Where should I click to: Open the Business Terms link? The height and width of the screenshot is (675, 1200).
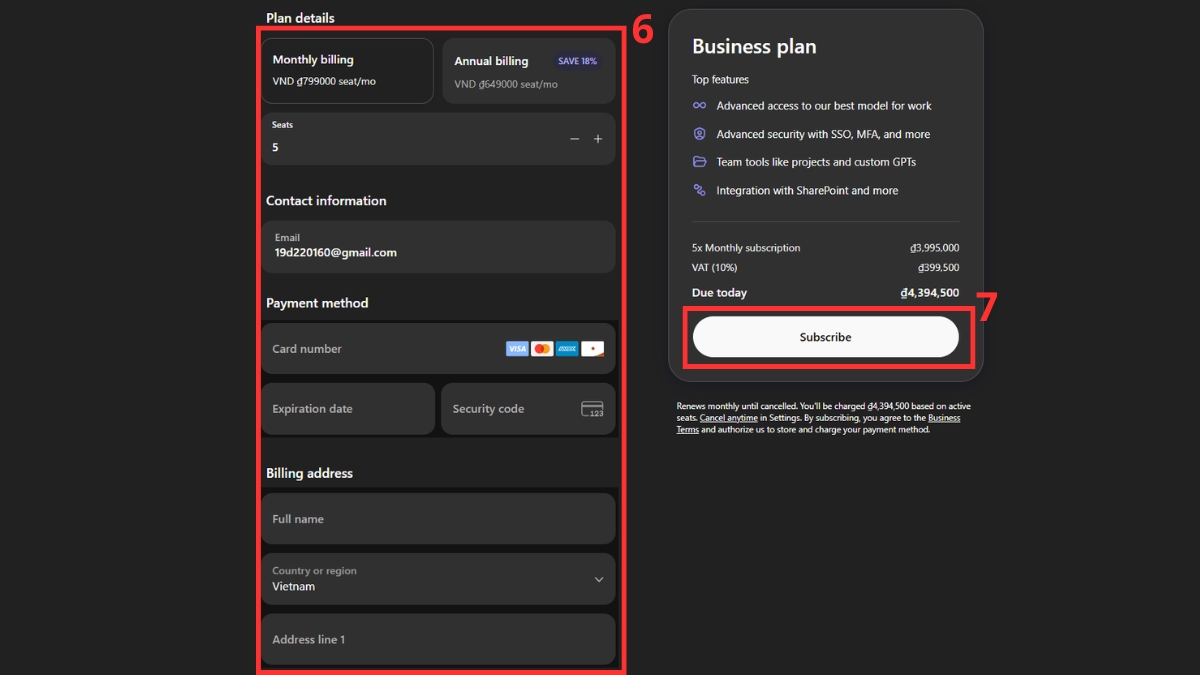pyautogui.click(x=943, y=418)
